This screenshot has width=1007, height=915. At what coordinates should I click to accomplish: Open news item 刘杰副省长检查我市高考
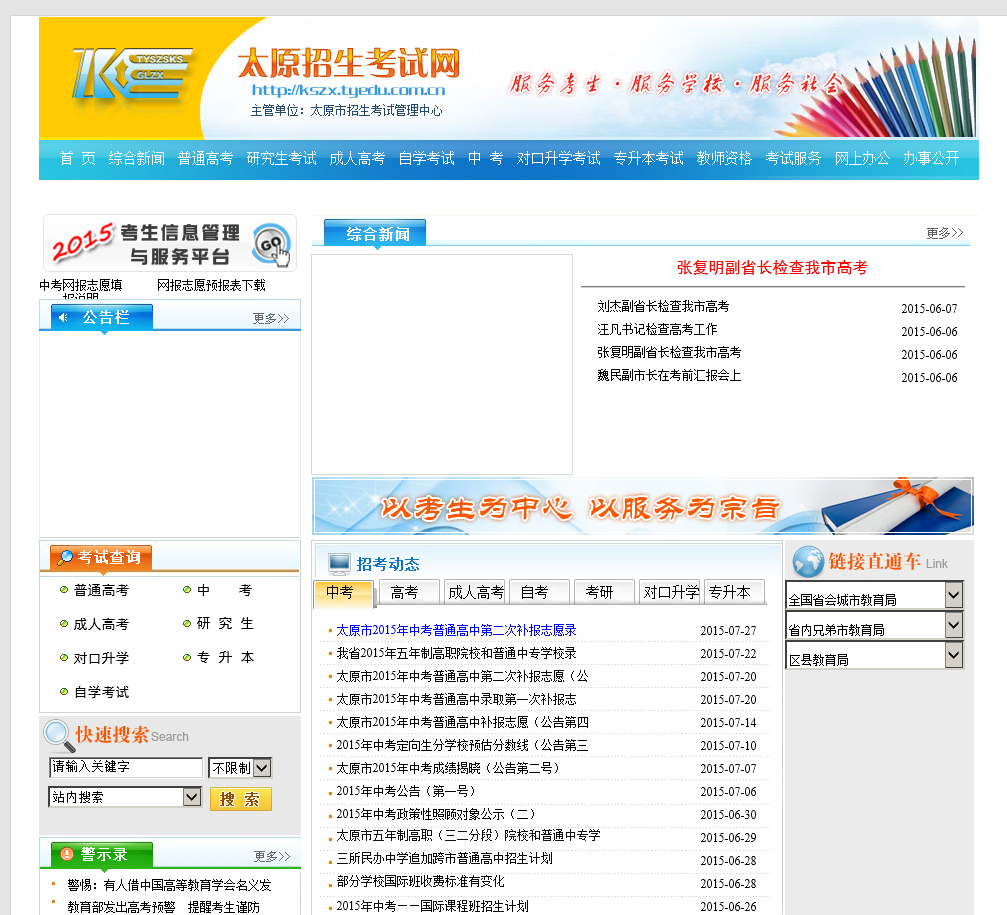point(663,307)
